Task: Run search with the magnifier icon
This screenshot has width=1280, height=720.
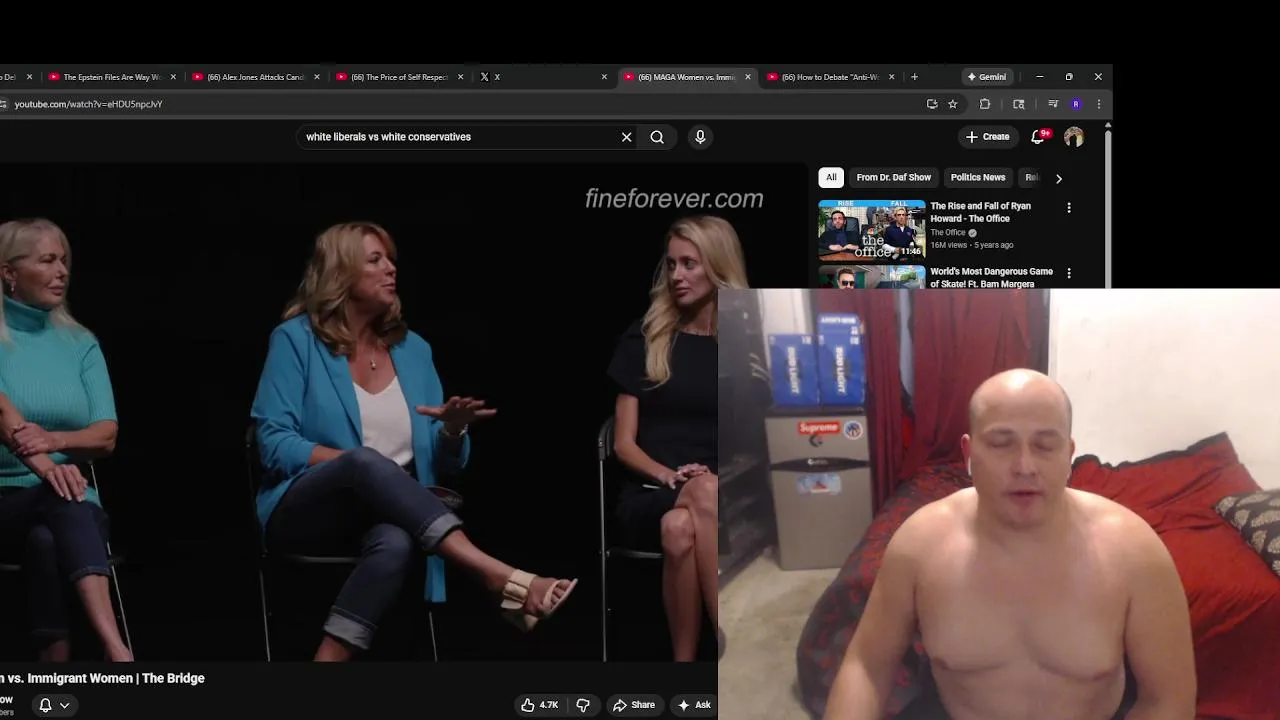Action: tap(657, 137)
